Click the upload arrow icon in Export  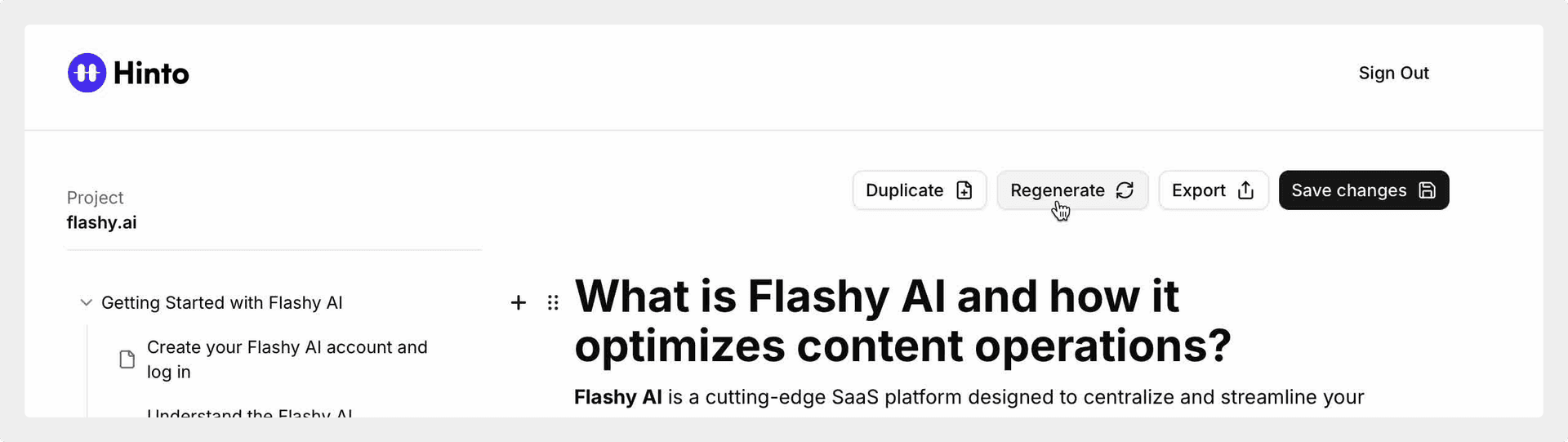tap(1245, 190)
